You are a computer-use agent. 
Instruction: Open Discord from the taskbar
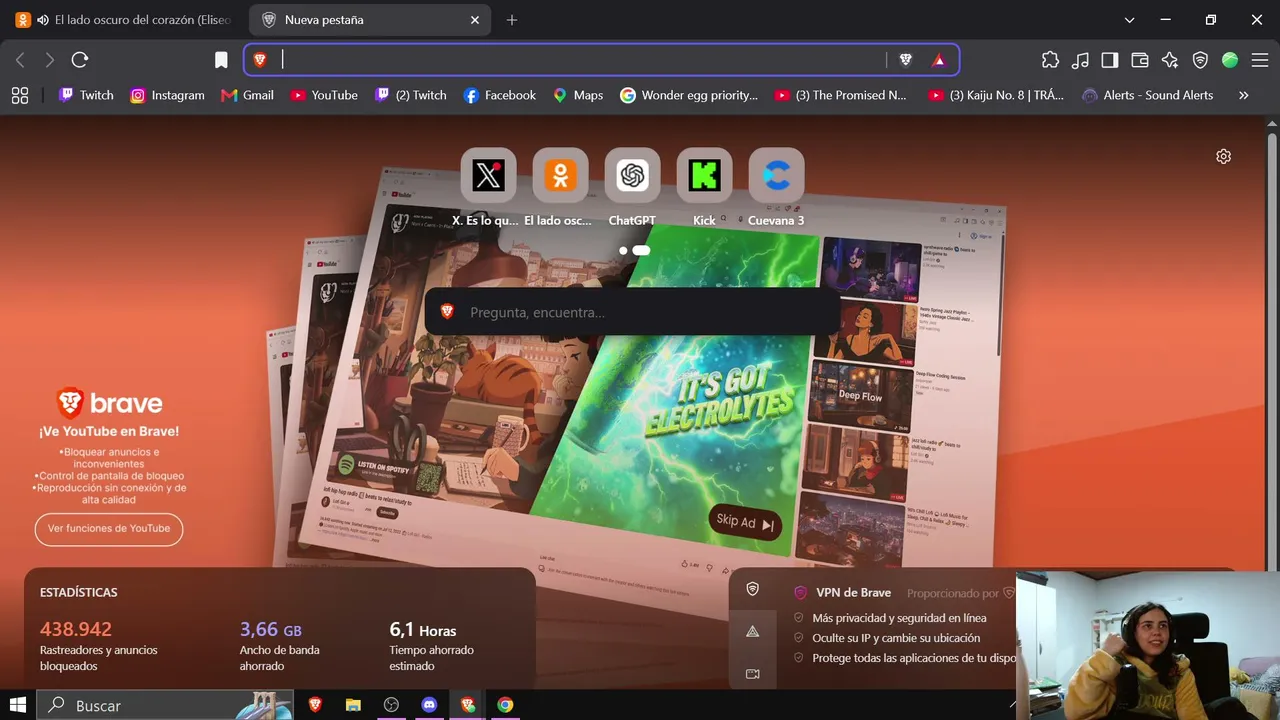pyautogui.click(x=429, y=705)
